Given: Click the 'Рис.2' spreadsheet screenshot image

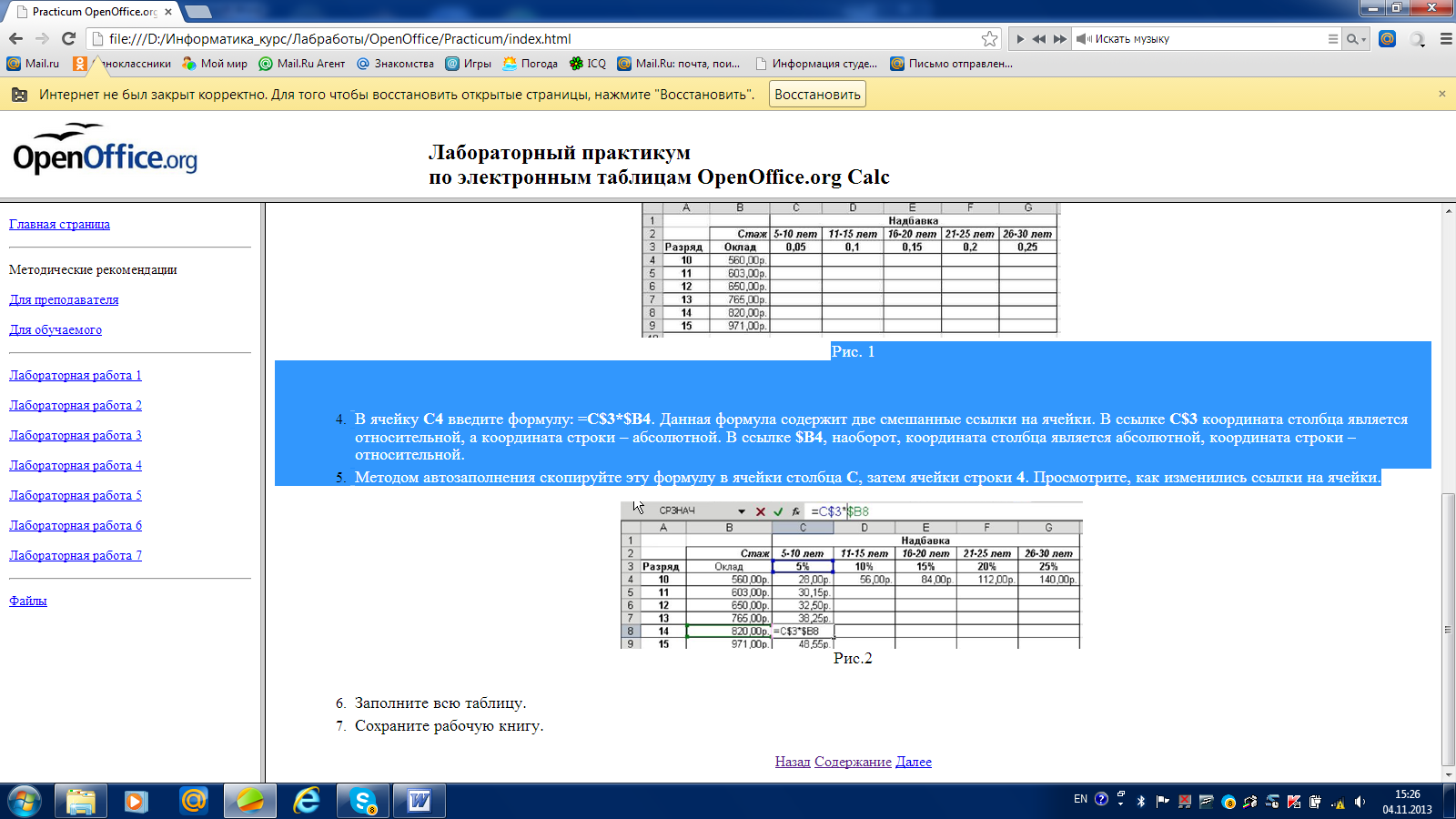Looking at the screenshot, I should click(851, 574).
